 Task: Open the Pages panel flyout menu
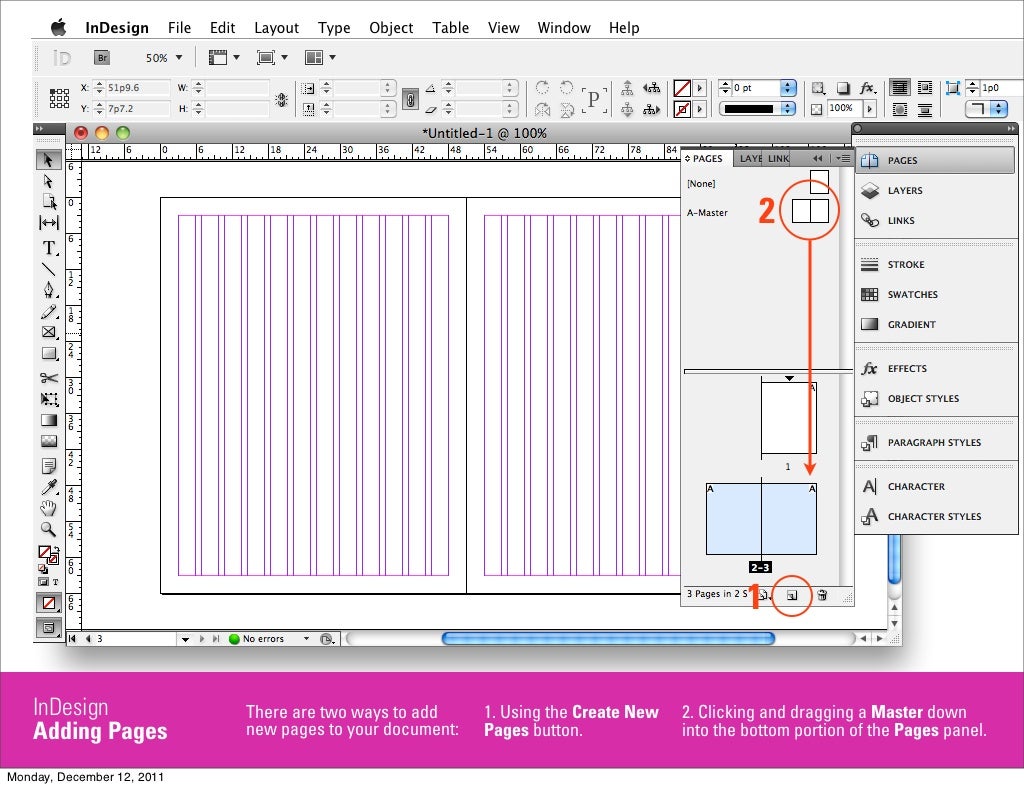pyautogui.click(x=843, y=158)
